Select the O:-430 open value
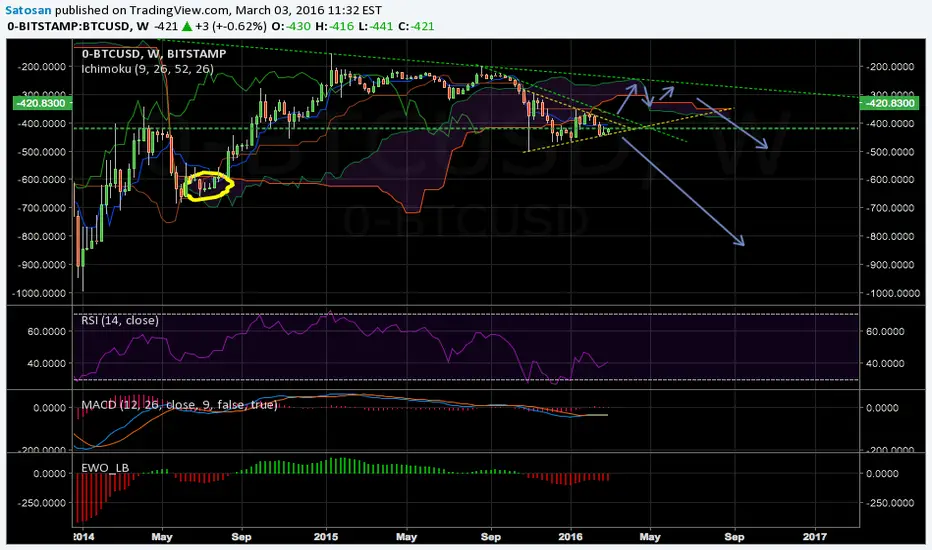Image resolution: width=932 pixels, height=550 pixels. tap(291, 26)
